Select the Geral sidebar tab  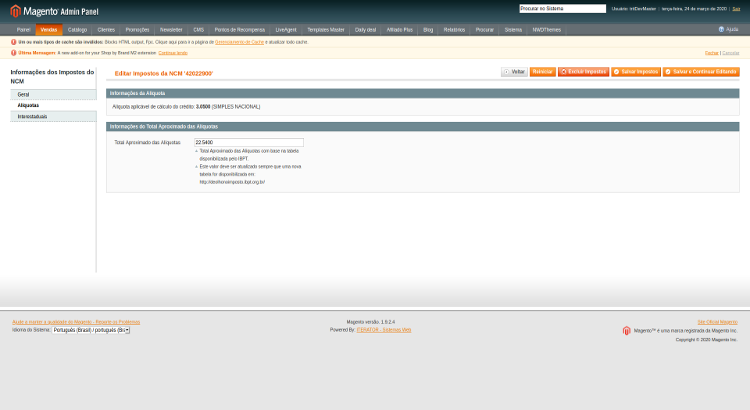pyautogui.click(x=54, y=94)
